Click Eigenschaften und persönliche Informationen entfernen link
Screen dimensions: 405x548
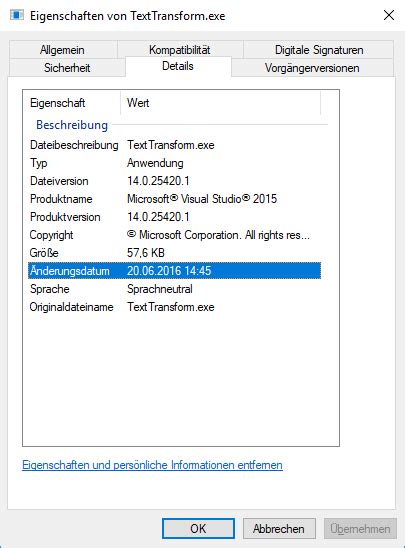pyautogui.click(x=152, y=465)
